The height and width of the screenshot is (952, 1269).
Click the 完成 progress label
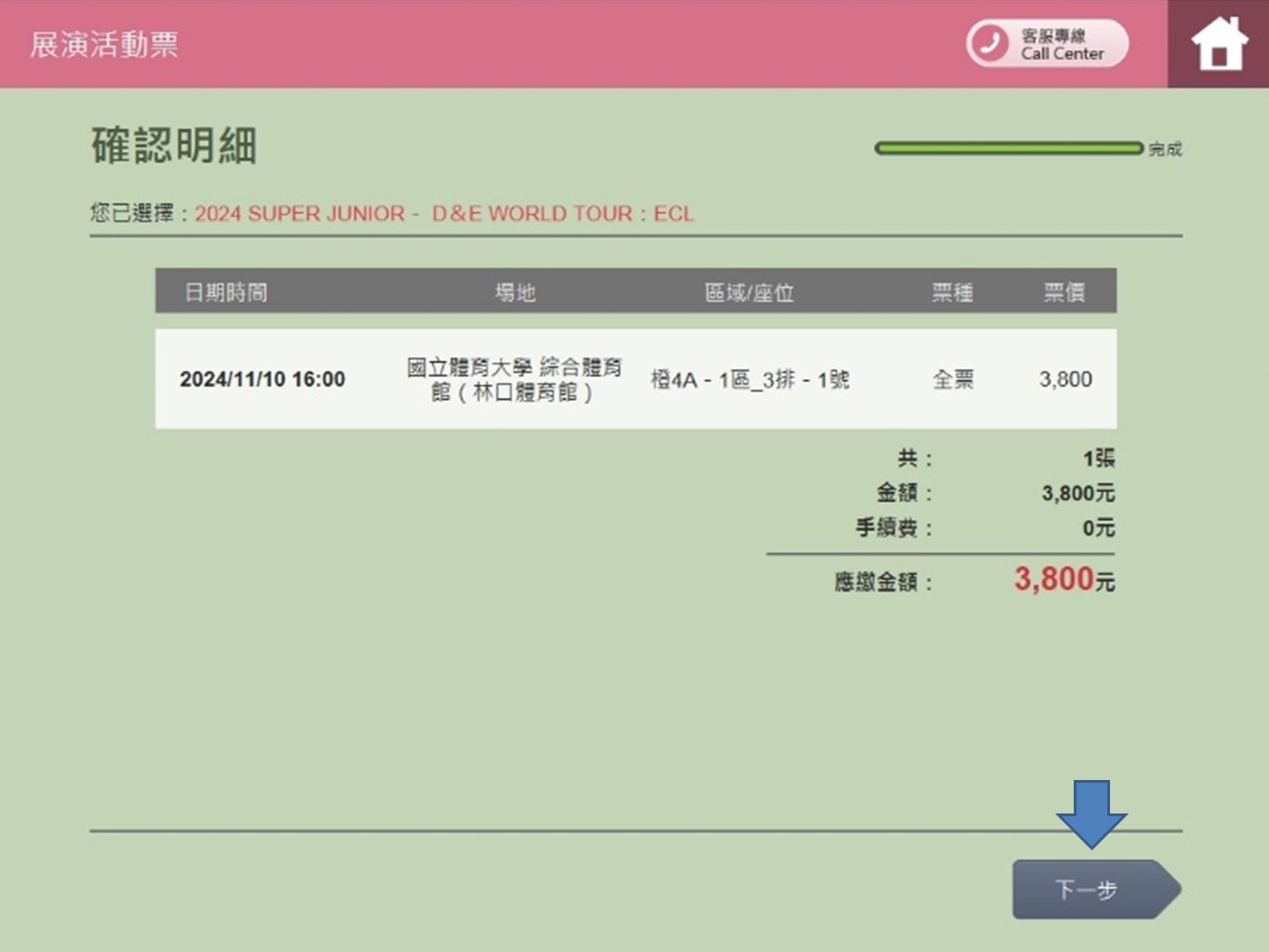tap(1165, 149)
